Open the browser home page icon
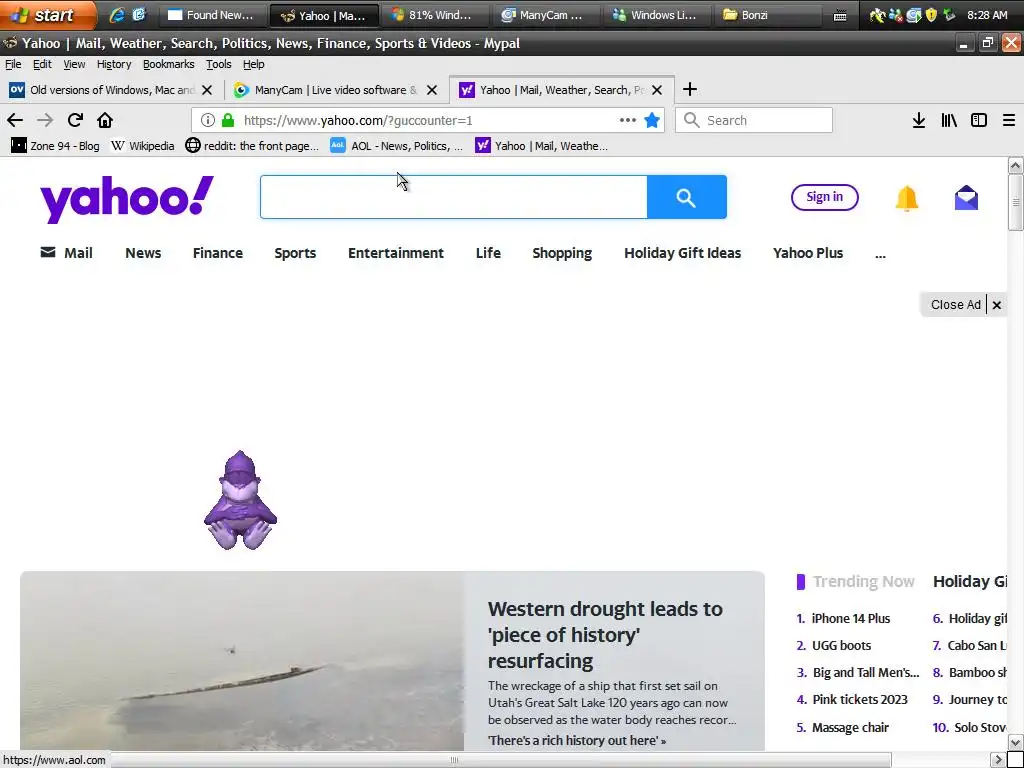 point(104,120)
